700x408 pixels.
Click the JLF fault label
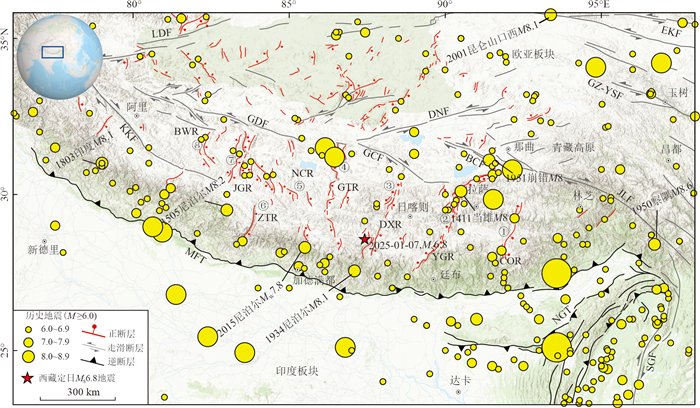625,195
